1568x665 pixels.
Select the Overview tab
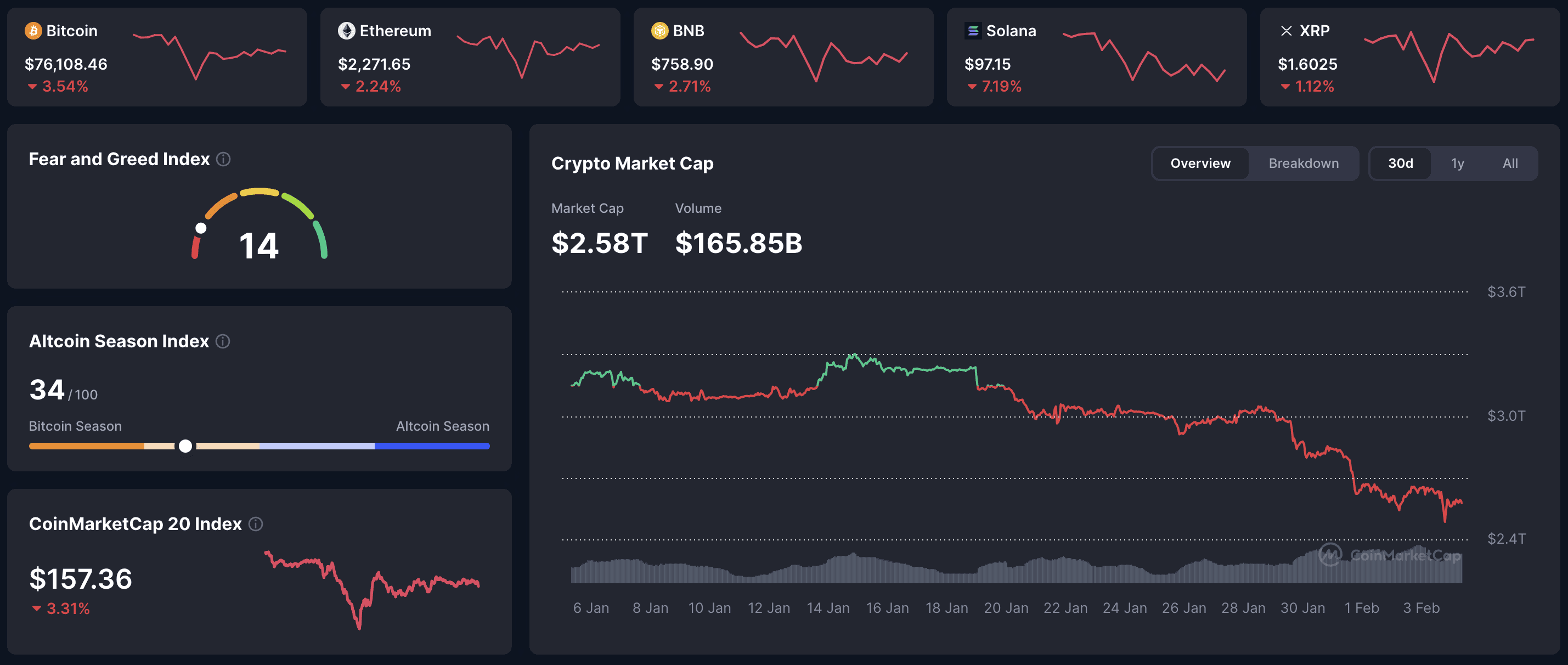pyautogui.click(x=1199, y=163)
